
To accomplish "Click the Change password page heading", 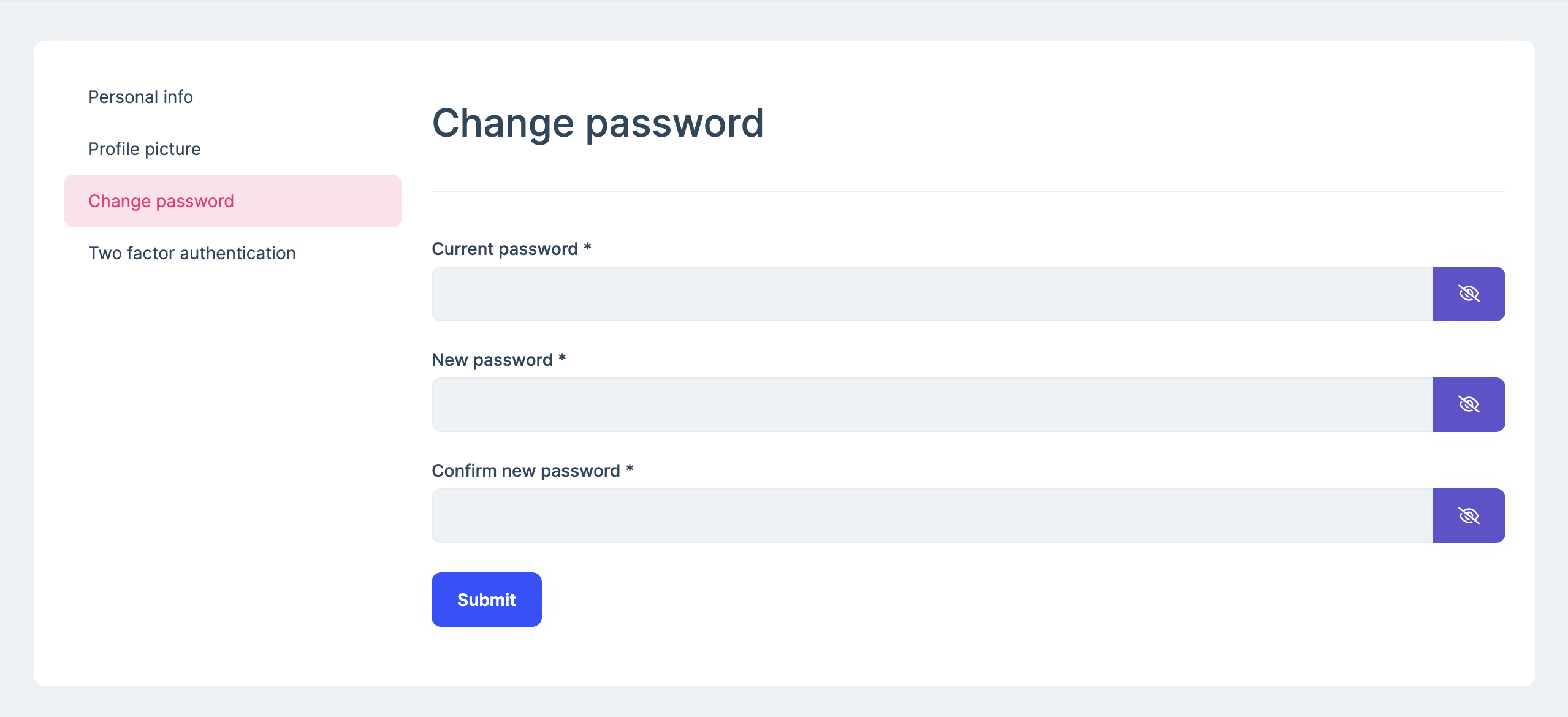I will tap(598, 123).
